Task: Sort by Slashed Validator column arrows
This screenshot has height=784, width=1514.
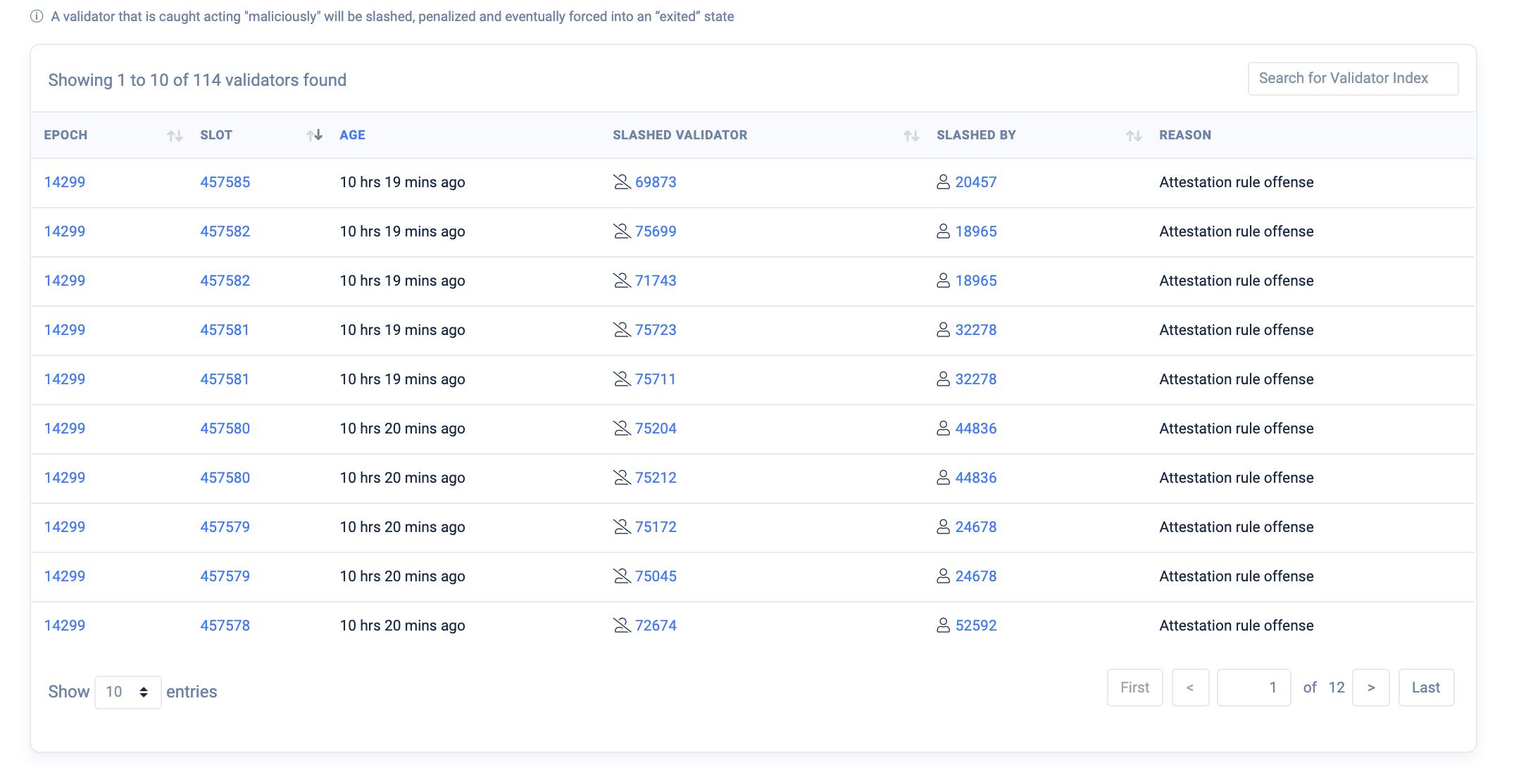Action: (911, 136)
